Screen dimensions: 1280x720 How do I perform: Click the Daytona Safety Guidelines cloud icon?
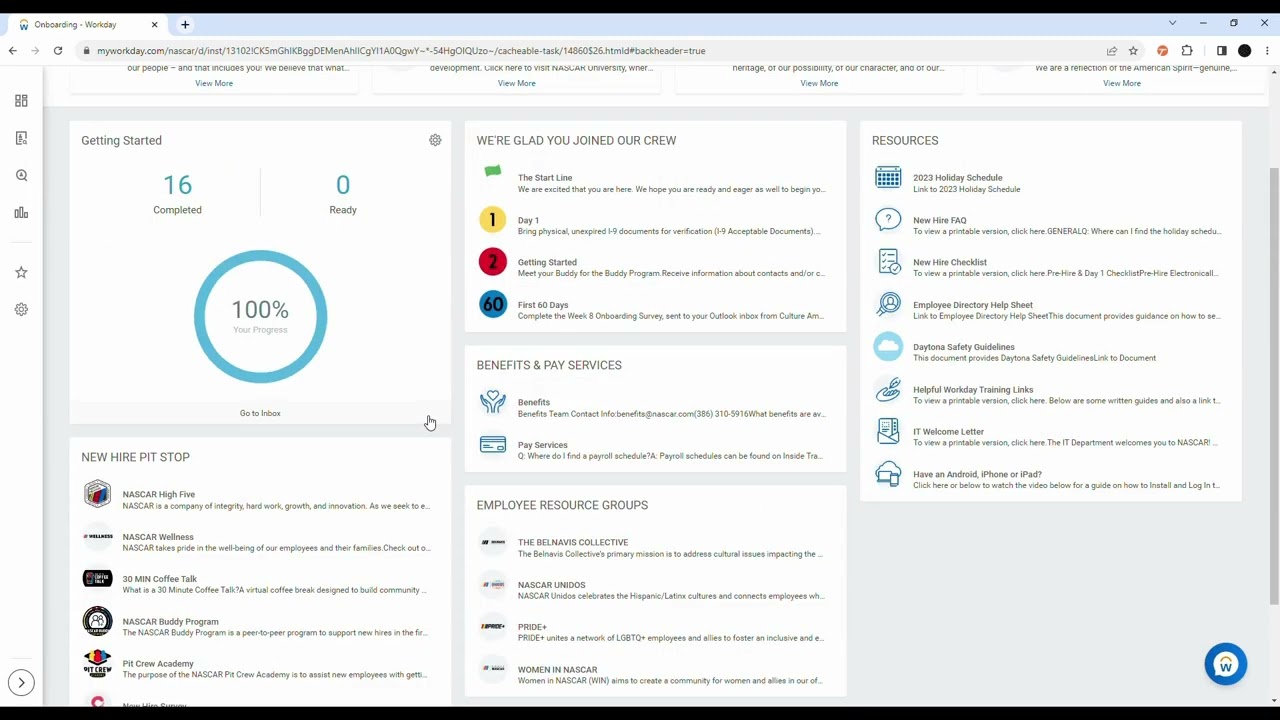click(x=888, y=347)
